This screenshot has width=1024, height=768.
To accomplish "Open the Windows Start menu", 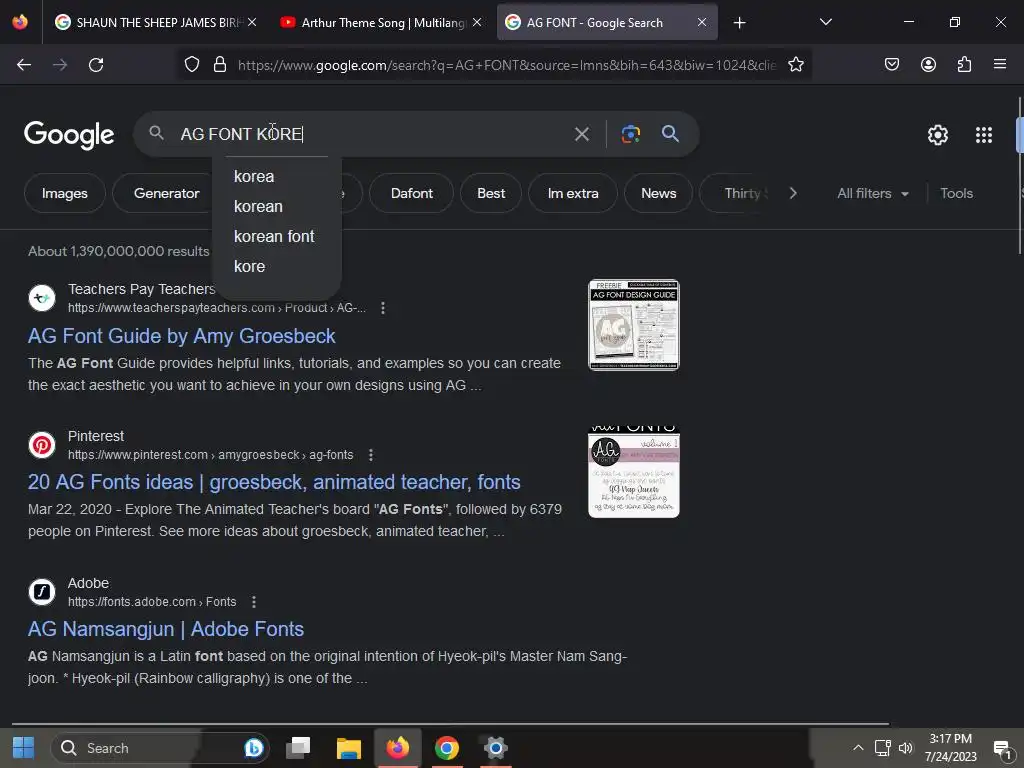I will (x=24, y=748).
